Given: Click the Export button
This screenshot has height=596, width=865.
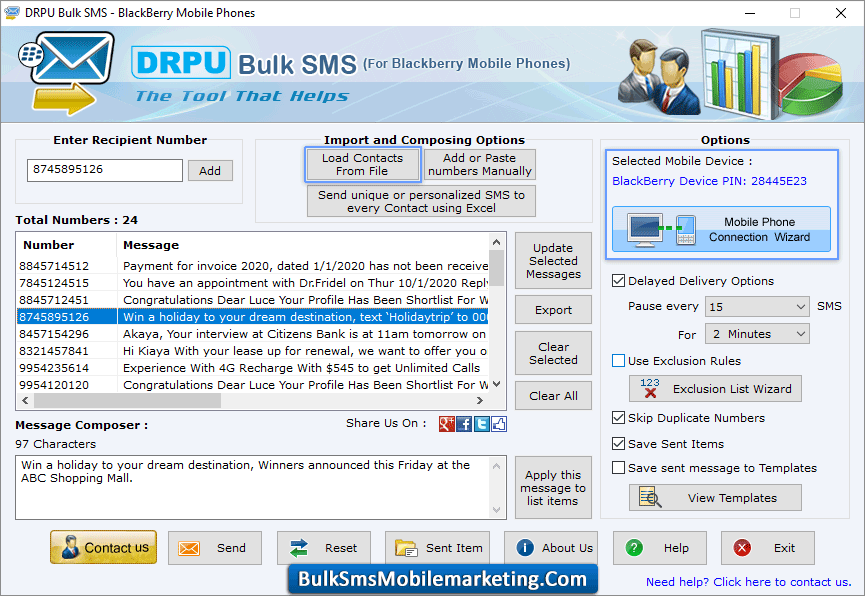Looking at the screenshot, I should [x=553, y=310].
